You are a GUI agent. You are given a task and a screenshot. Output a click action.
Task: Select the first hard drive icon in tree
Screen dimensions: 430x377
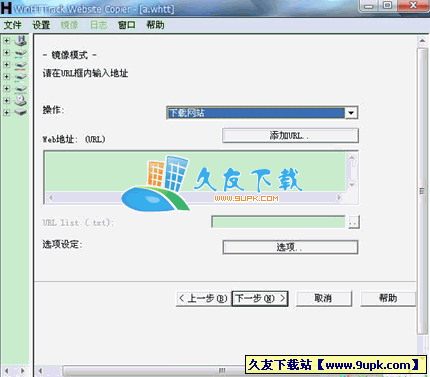(21, 53)
